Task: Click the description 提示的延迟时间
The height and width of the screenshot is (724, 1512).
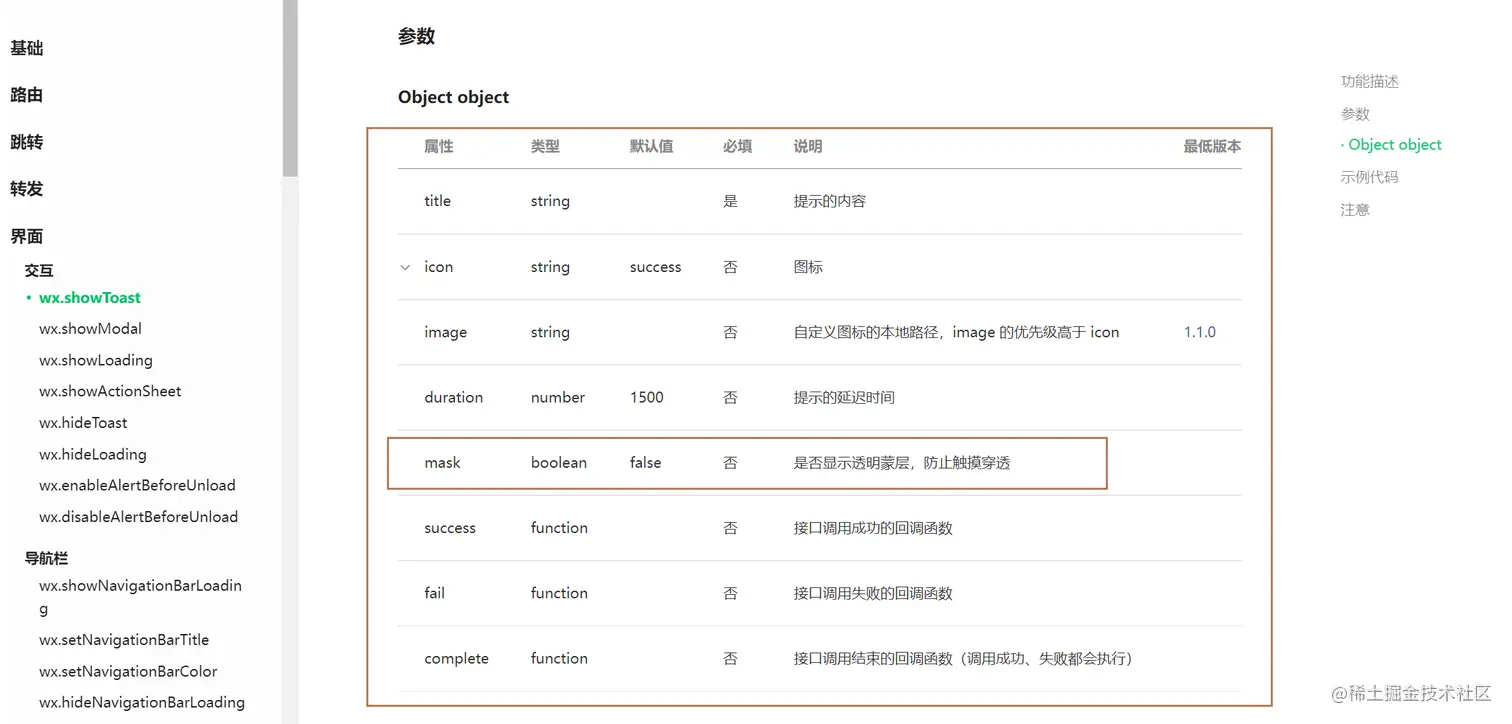Action: click(x=844, y=397)
